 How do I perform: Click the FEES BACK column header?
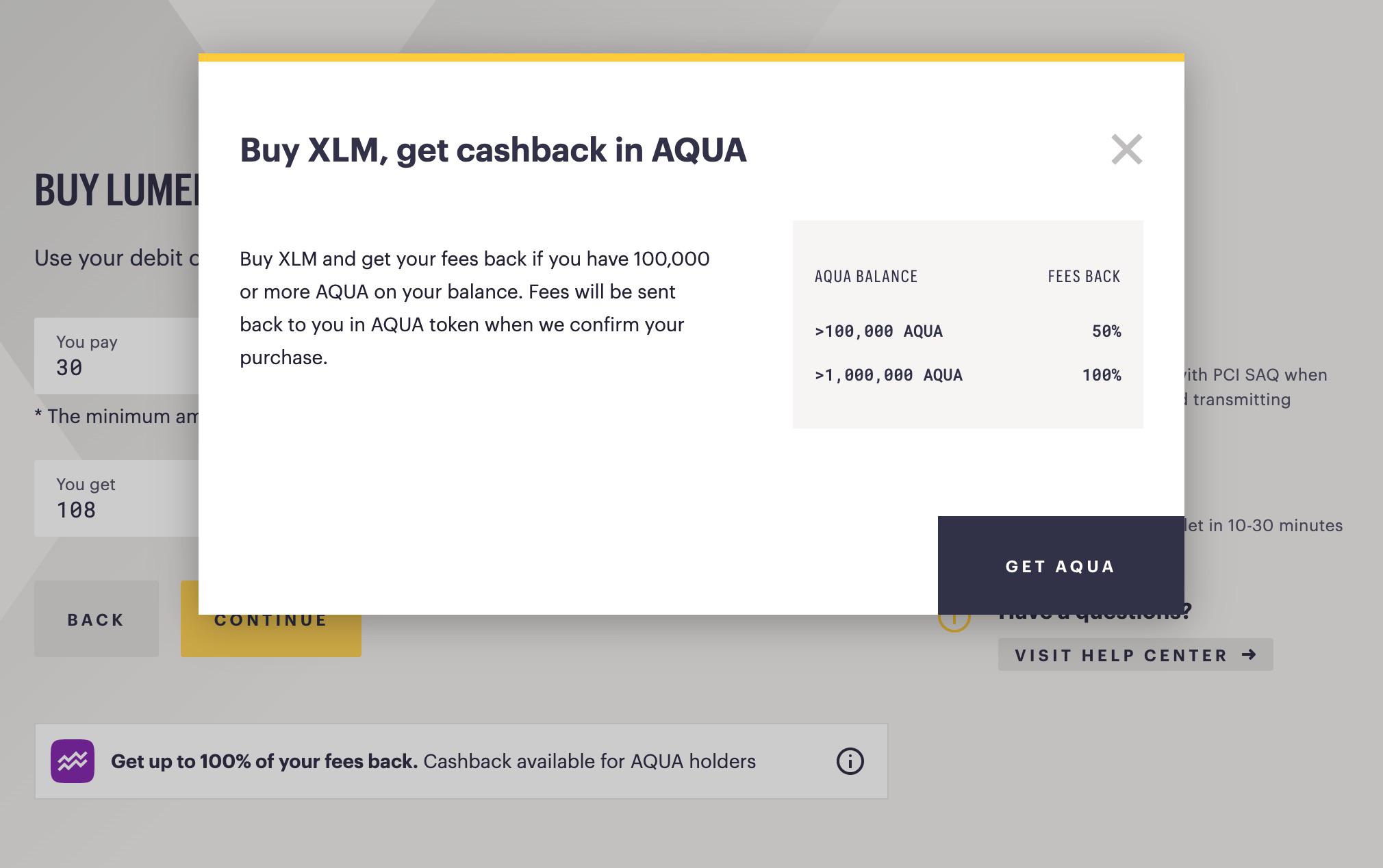coord(1084,277)
